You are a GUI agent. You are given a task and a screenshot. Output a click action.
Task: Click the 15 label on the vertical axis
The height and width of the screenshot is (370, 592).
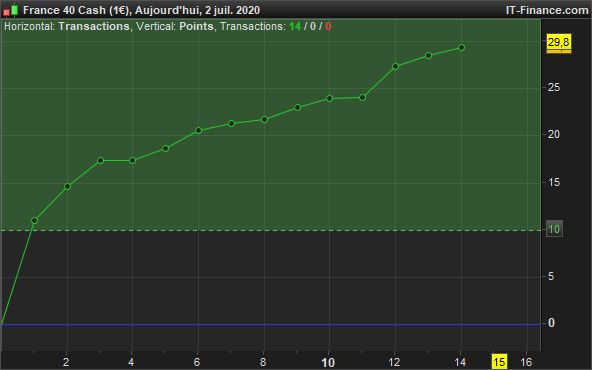point(554,183)
